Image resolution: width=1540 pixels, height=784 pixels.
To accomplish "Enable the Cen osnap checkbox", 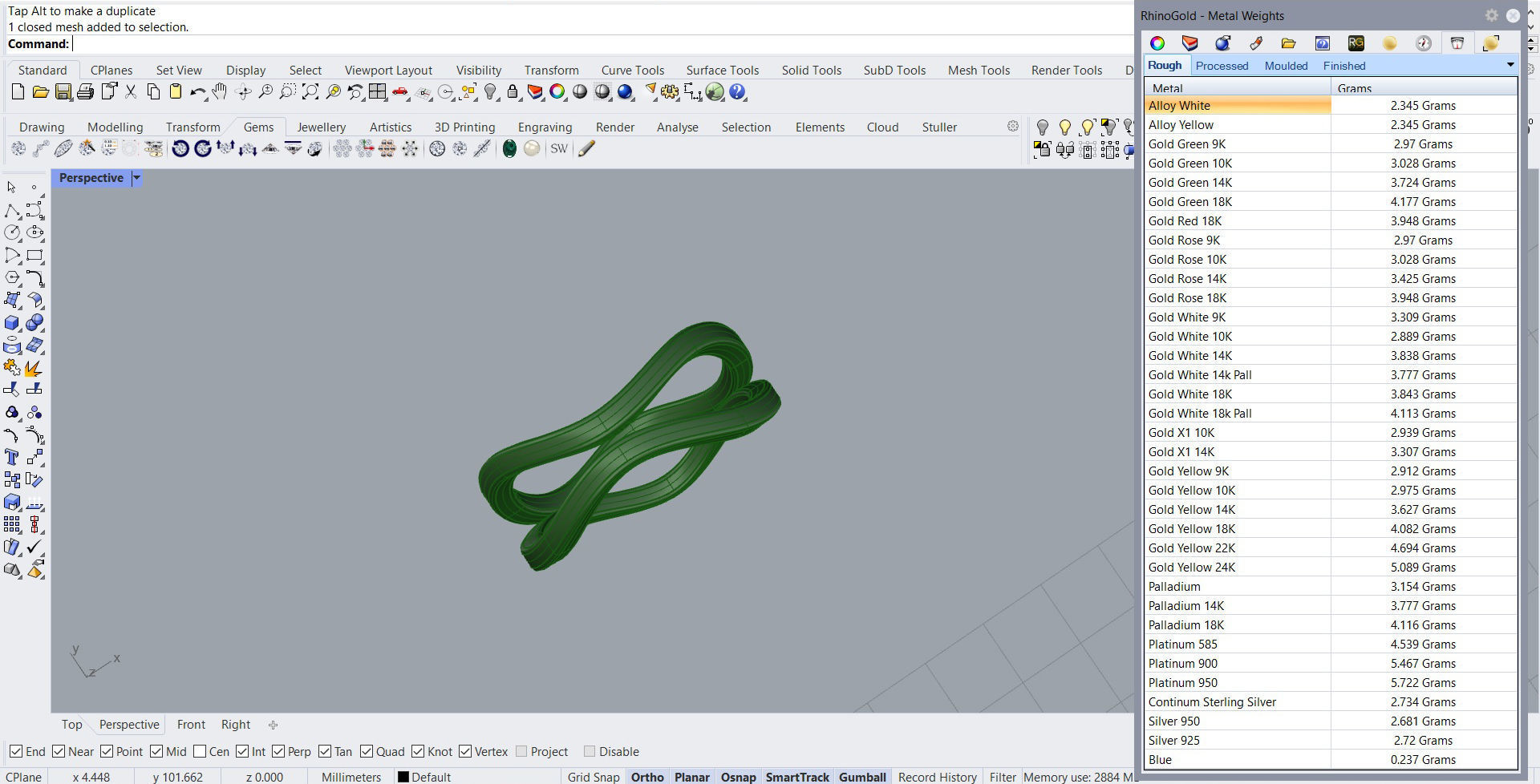I will coord(200,751).
